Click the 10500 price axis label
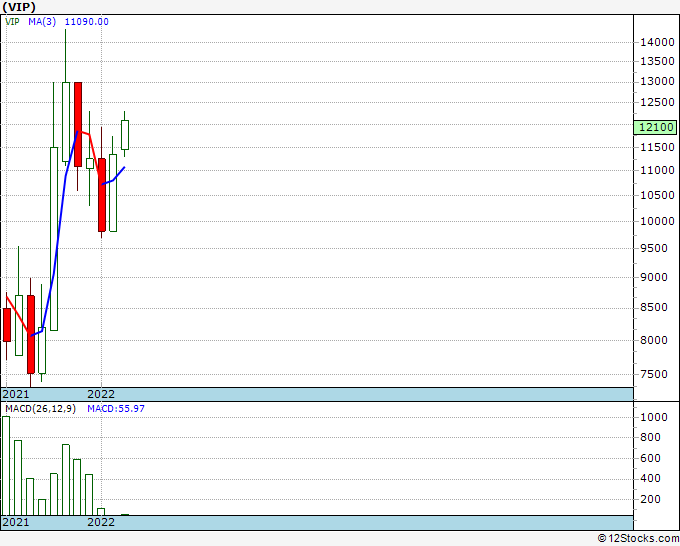680x546 pixels. pos(657,196)
